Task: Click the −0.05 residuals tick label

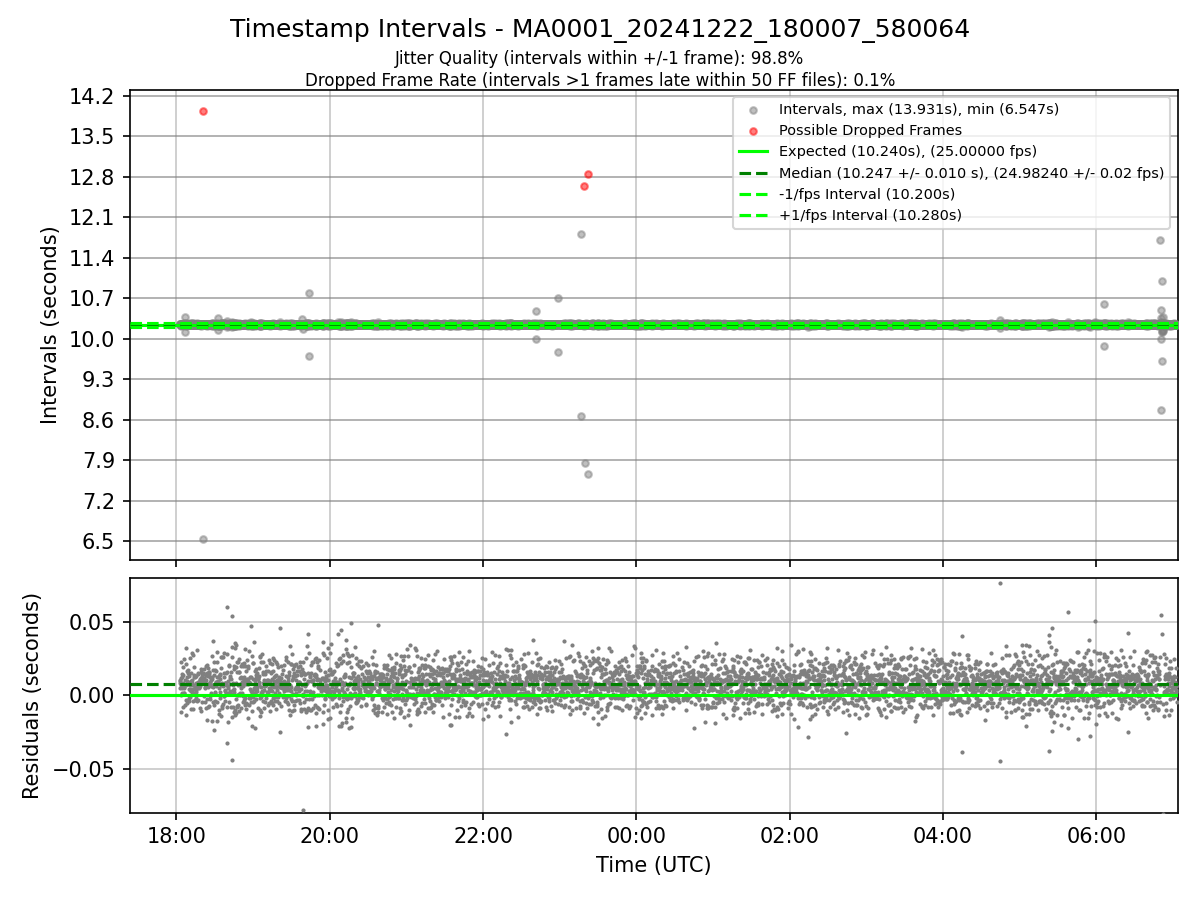Action: (83, 770)
